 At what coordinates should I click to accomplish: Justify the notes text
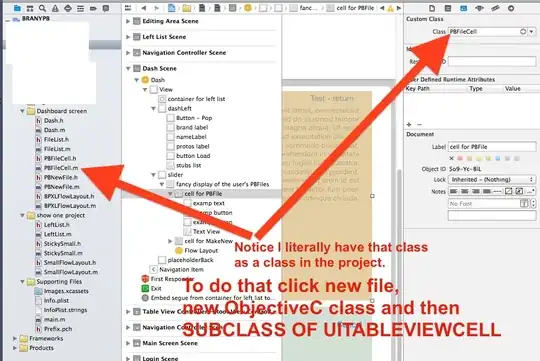(x=486, y=191)
